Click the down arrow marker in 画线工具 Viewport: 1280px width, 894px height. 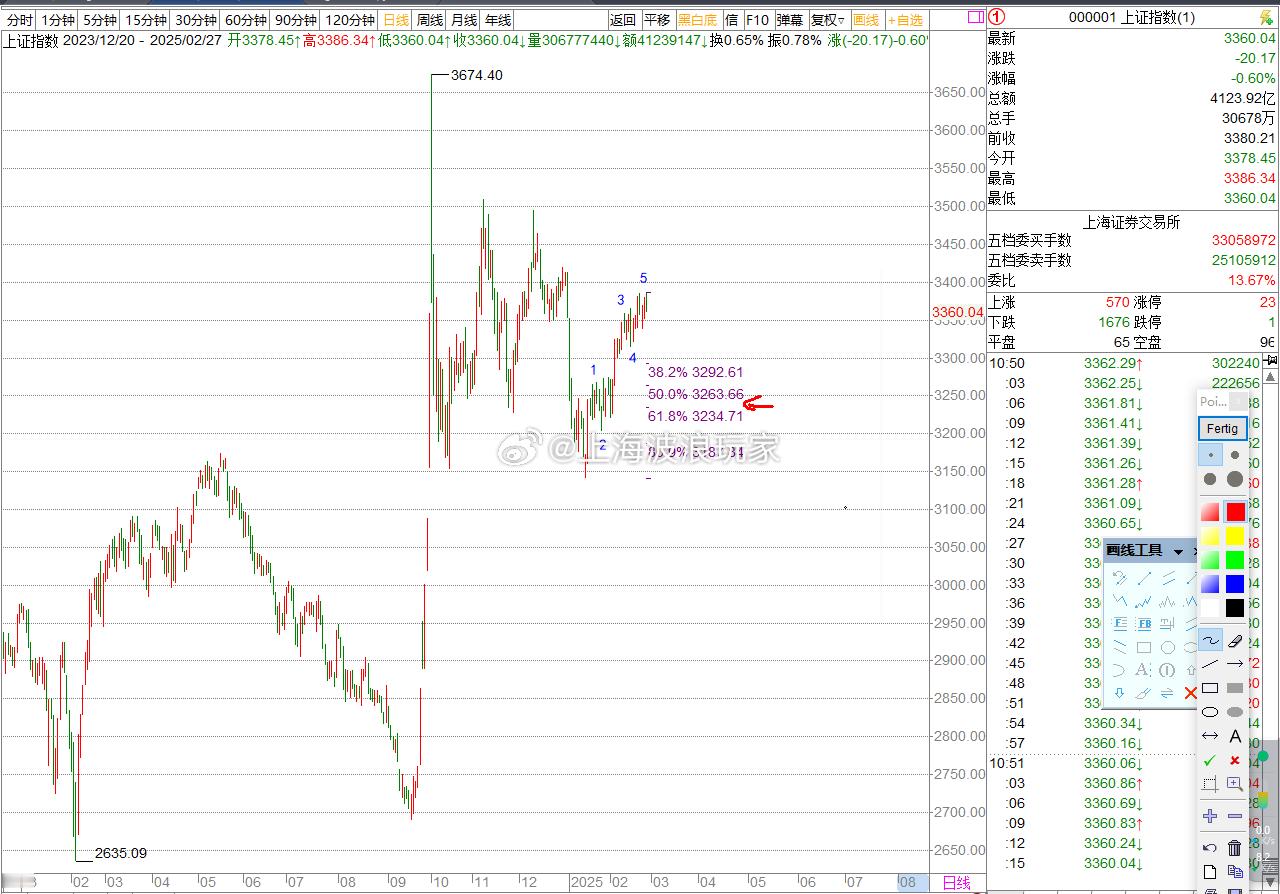click(x=1120, y=693)
